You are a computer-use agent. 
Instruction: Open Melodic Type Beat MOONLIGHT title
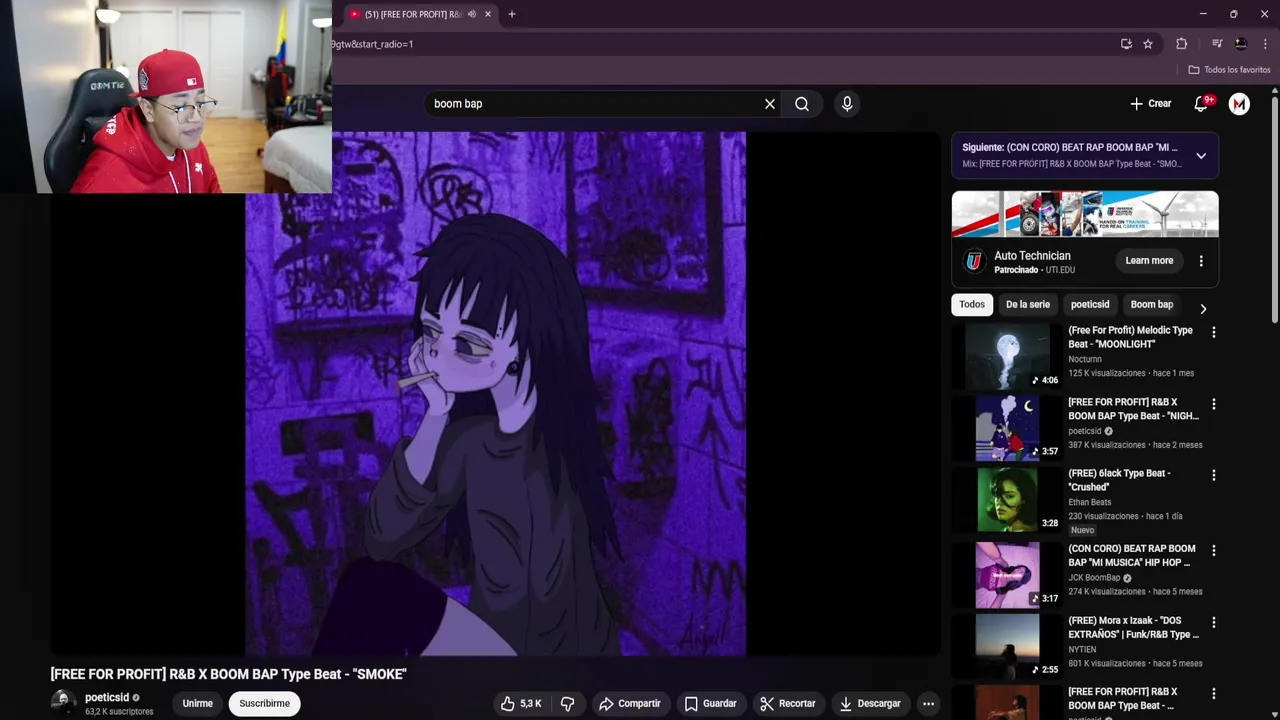tap(1130, 337)
